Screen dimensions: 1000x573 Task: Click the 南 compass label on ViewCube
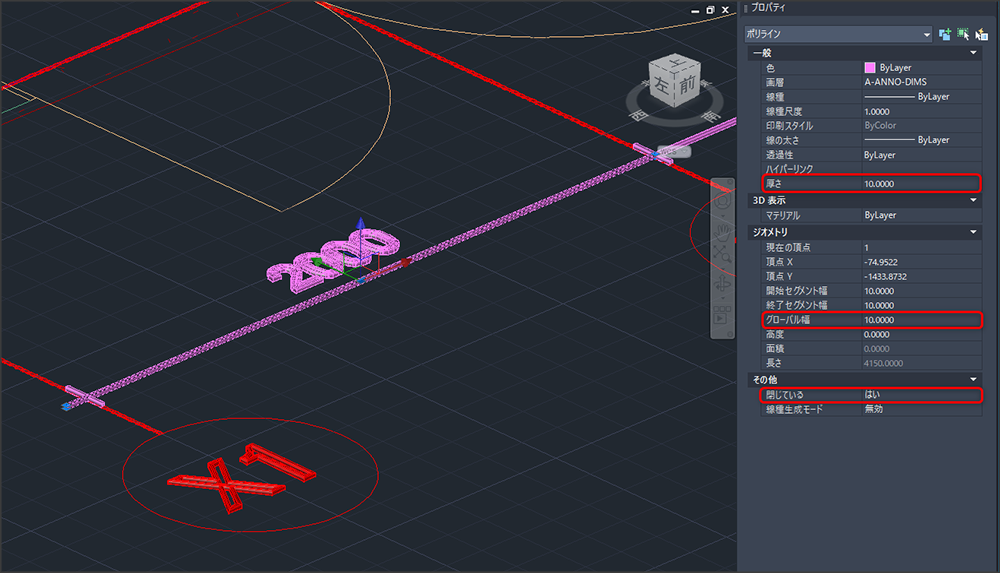pos(710,116)
